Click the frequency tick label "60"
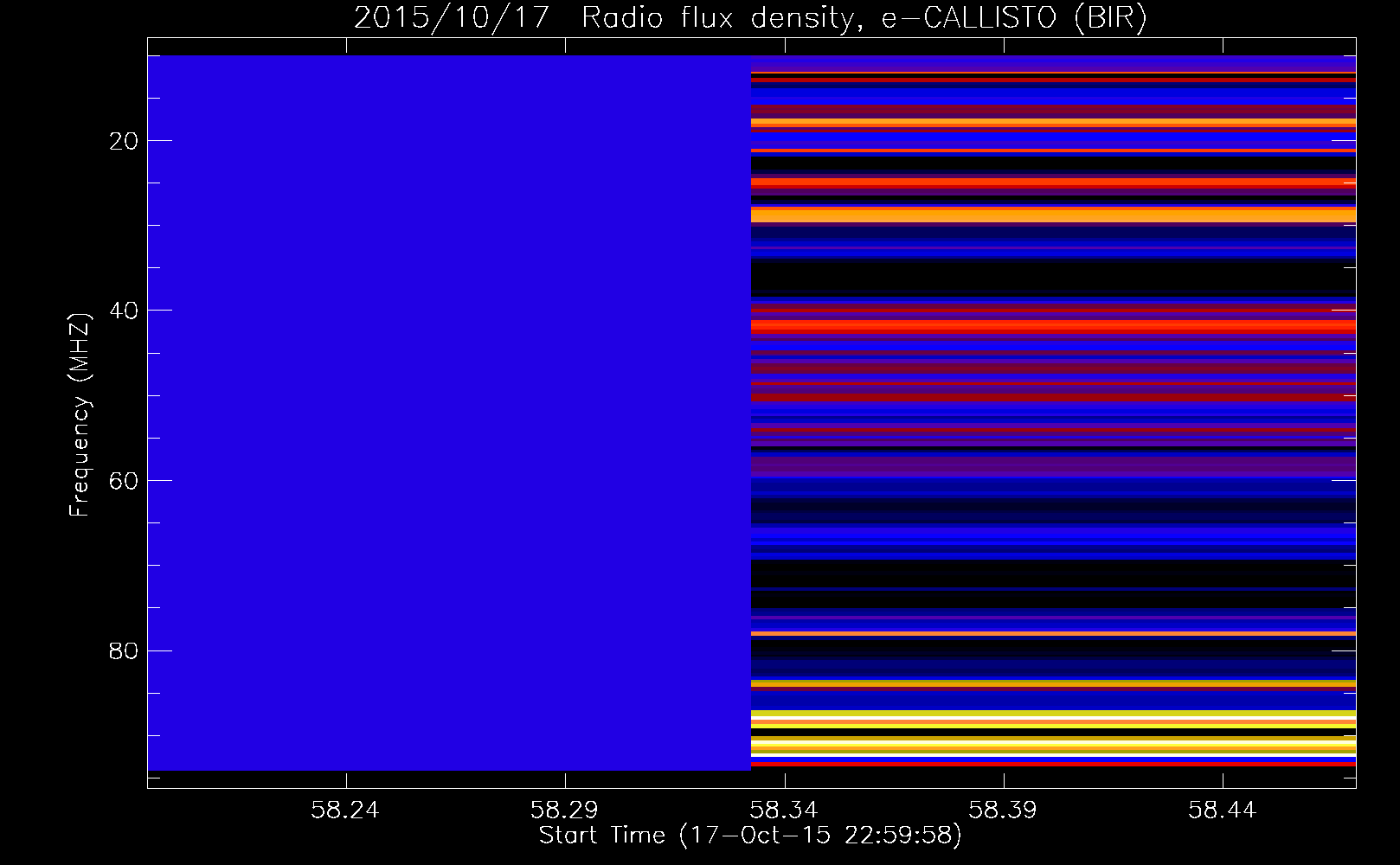This screenshot has height=865, width=1400. pyautogui.click(x=125, y=481)
